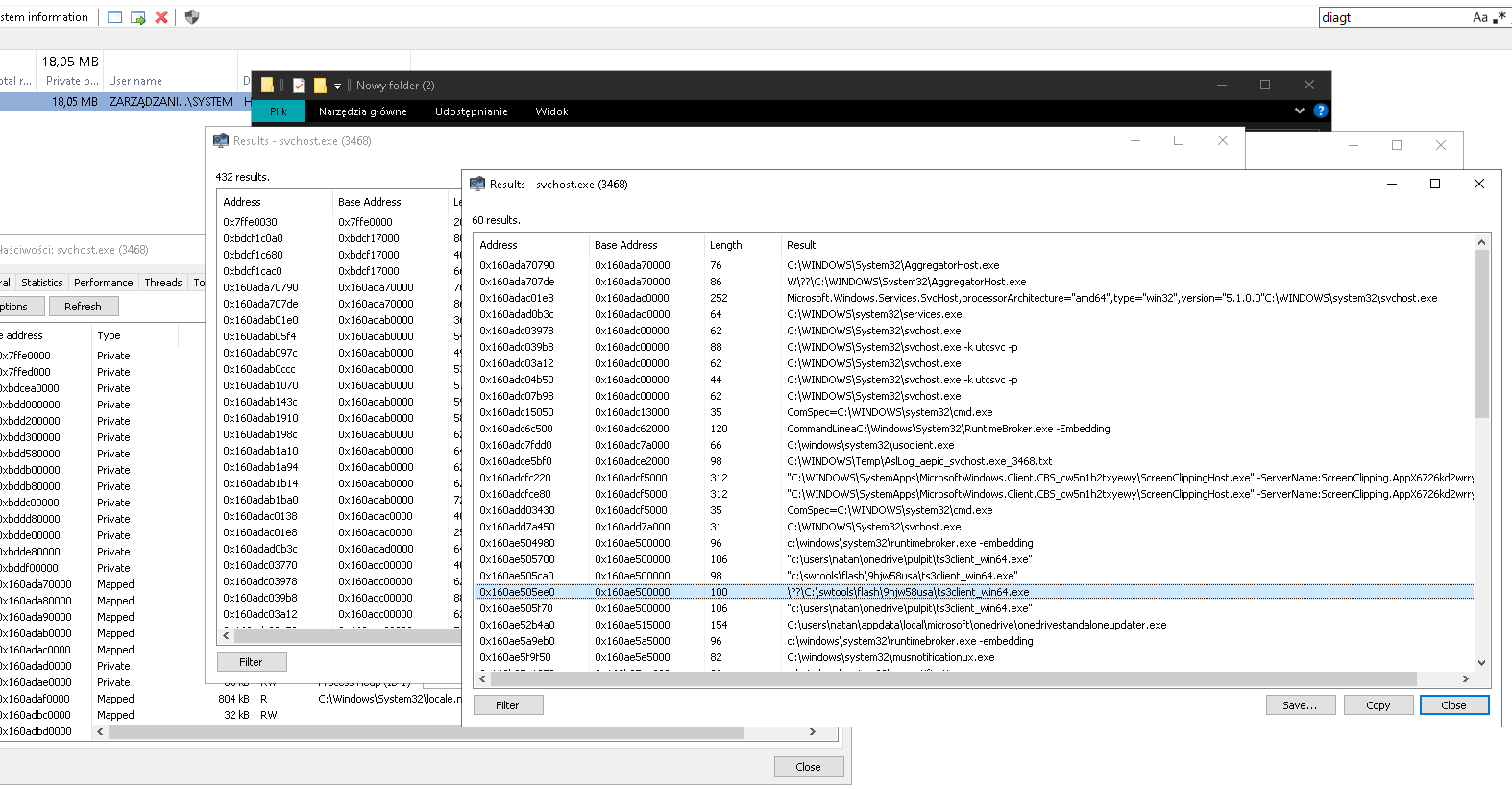The image size is (1512, 789).
Task: Open the Plik tab in Explorer
Action: click(279, 111)
